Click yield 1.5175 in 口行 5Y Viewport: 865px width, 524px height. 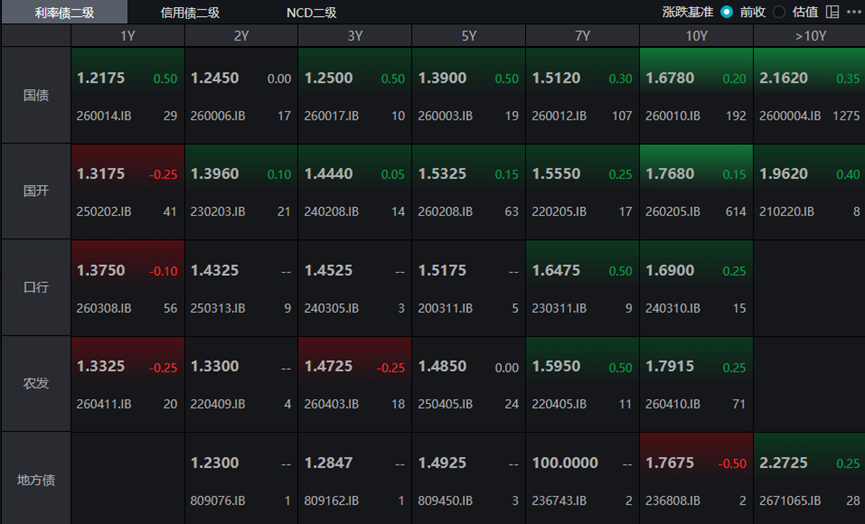442,270
